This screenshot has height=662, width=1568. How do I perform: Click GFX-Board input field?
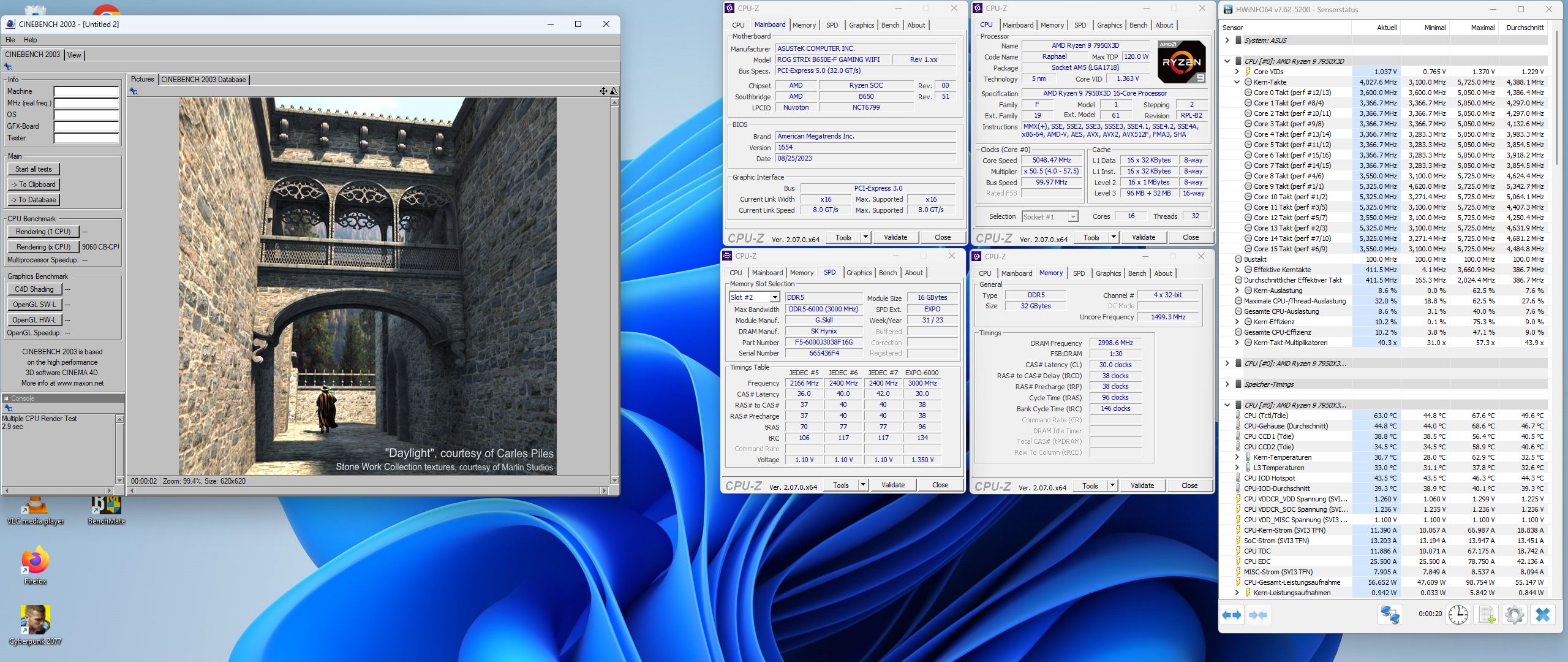click(86, 126)
